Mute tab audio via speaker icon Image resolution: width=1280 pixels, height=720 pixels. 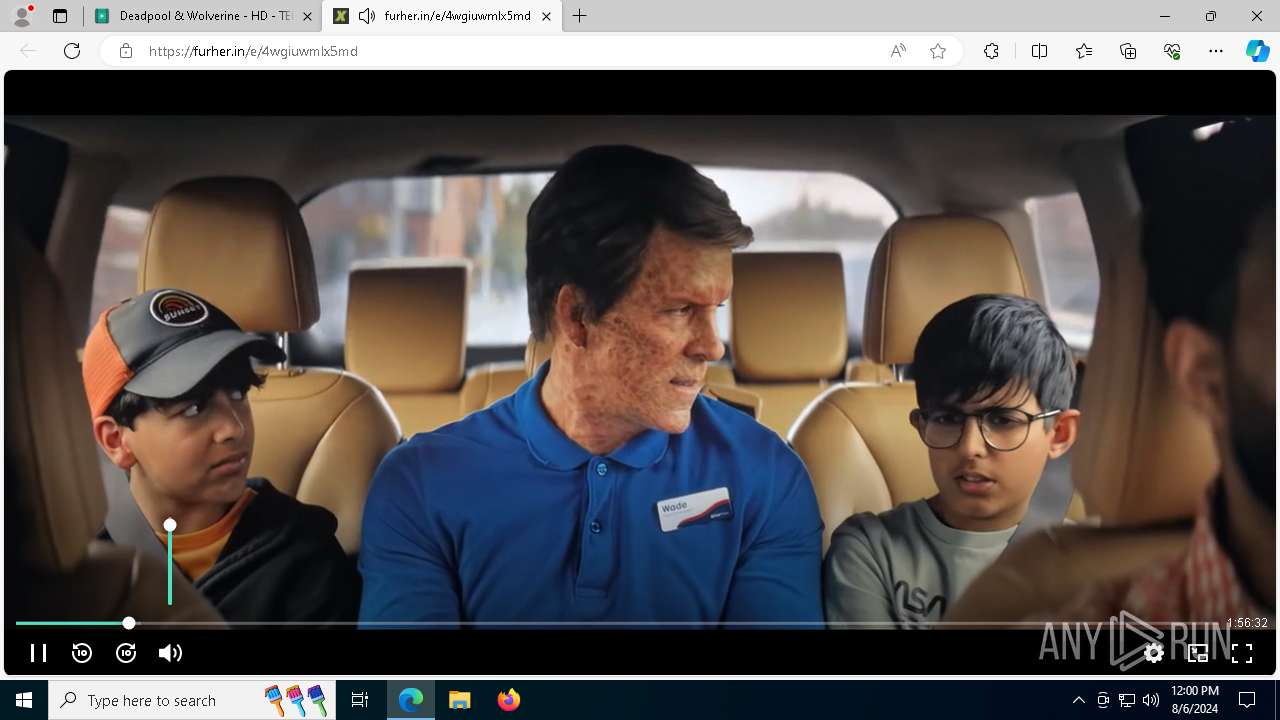tap(367, 16)
